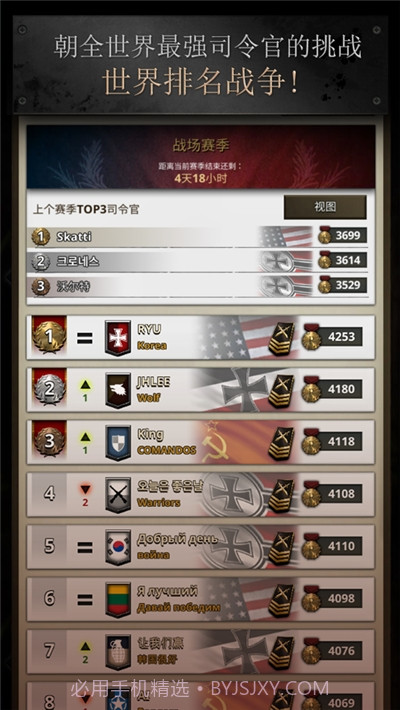Click the silver rank 2 laurel medal
This screenshot has width=400, height=710.
click(x=49, y=389)
